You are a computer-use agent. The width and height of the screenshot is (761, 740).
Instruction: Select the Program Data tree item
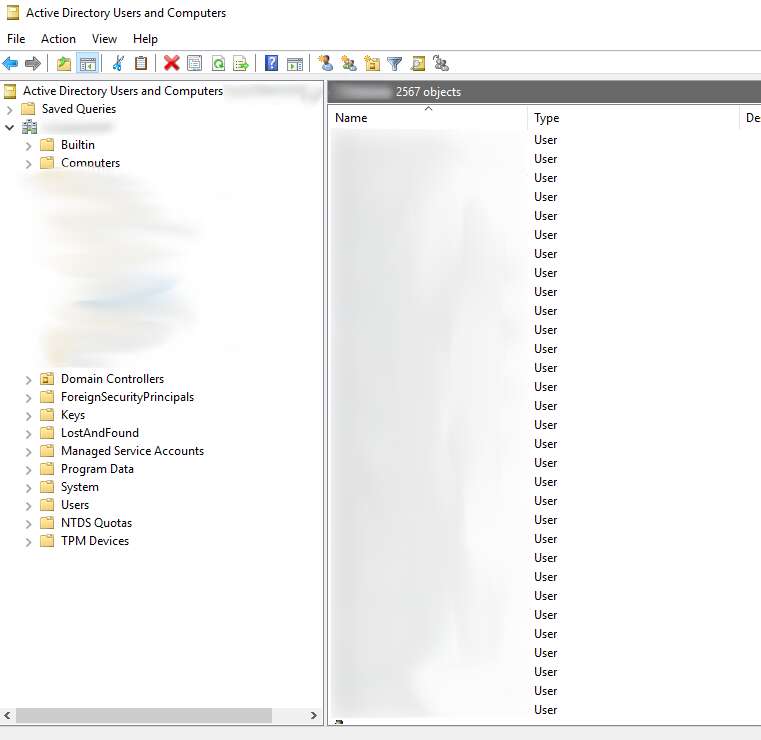[x=97, y=468]
